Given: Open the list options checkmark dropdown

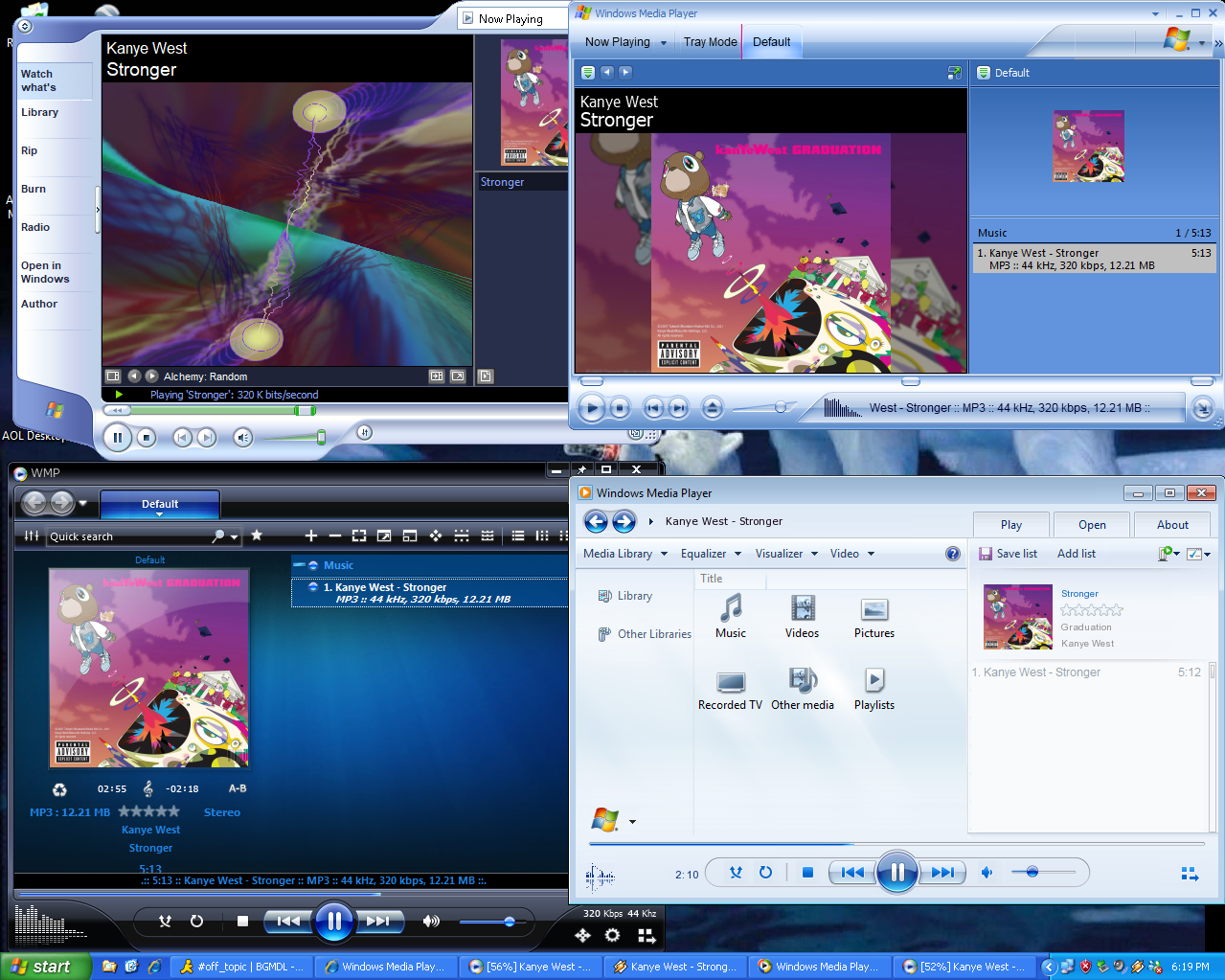Looking at the screenshot, I should pos(1198,554).
